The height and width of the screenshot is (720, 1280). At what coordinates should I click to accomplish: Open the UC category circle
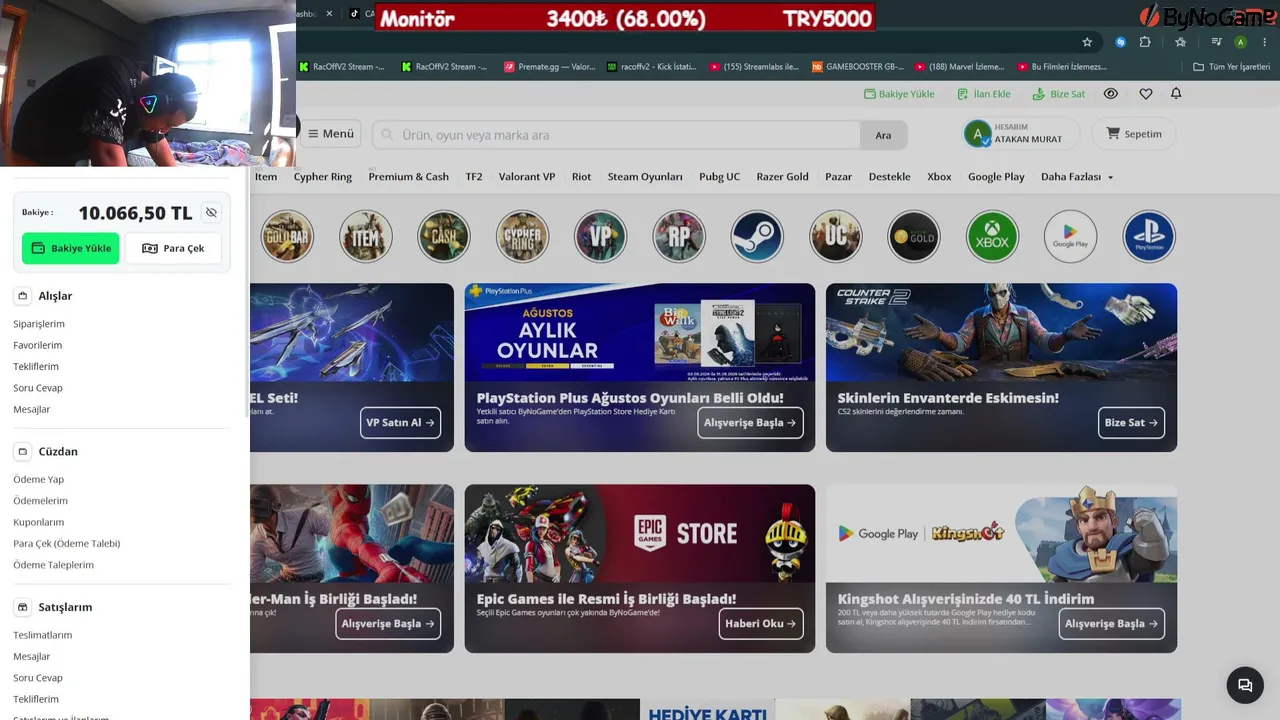(835, 237)
